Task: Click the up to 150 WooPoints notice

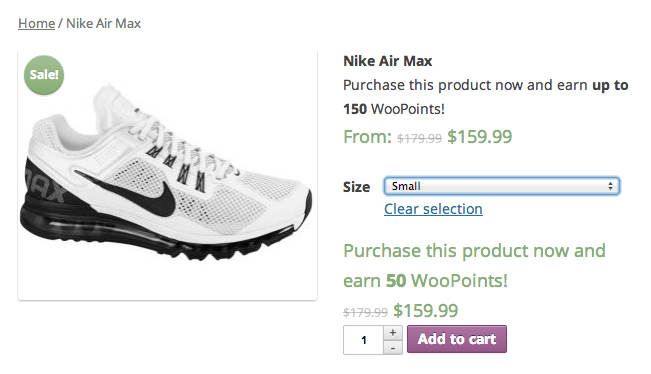Action: coord(486,97)
